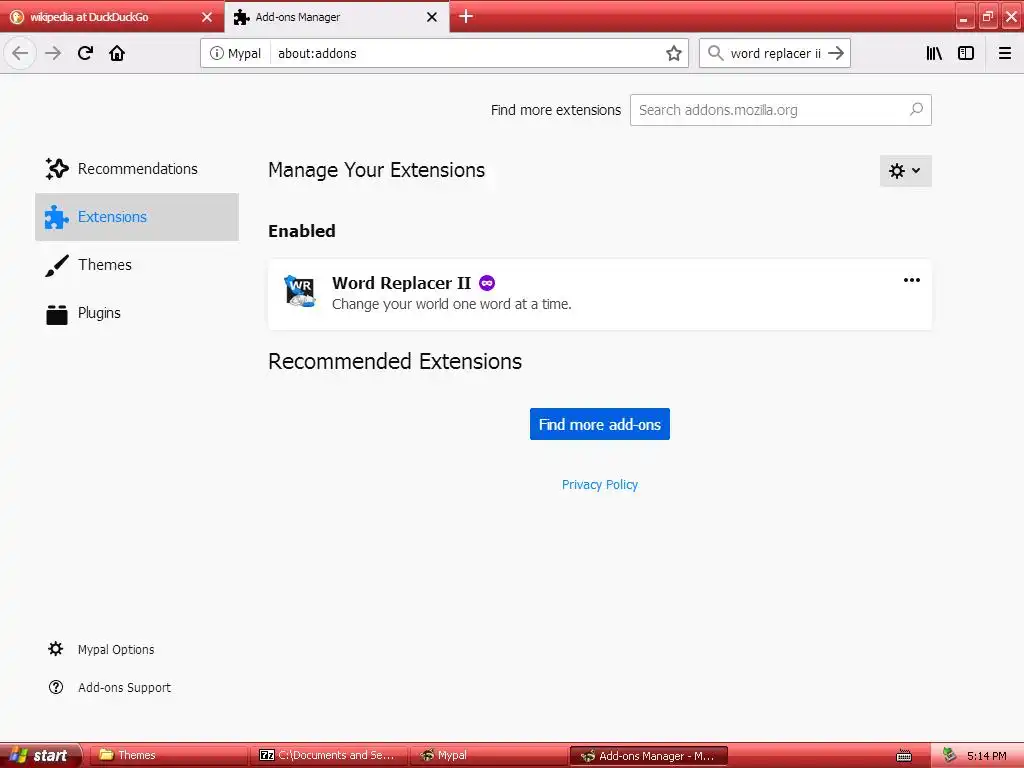Switch to Mypal taskbar window
This screenshot has height=768, width=1024.
[x=488, y=756]
